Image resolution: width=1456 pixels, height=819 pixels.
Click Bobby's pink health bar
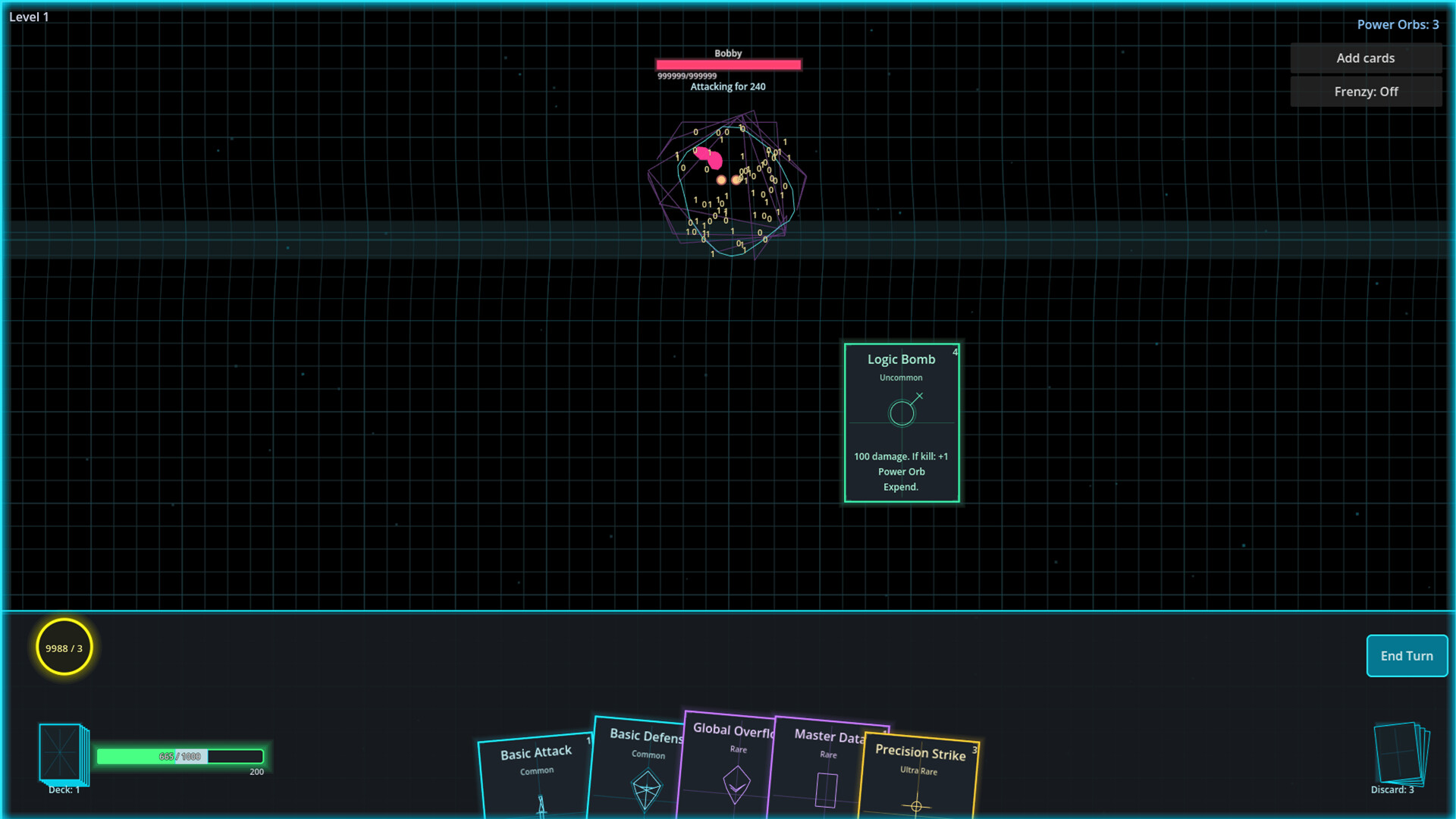[x=727, y=64]
